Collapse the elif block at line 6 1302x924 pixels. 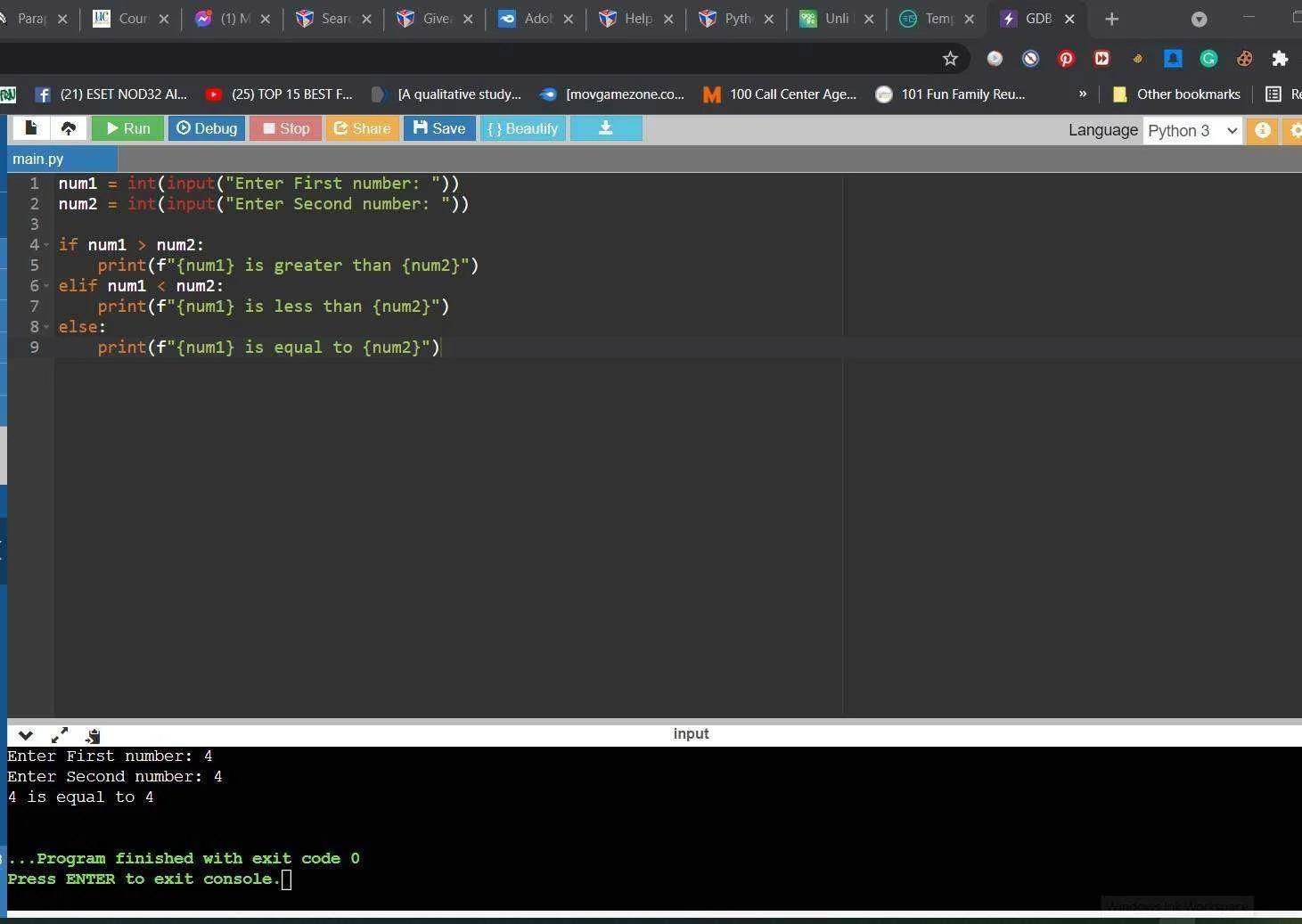[46, 286]
